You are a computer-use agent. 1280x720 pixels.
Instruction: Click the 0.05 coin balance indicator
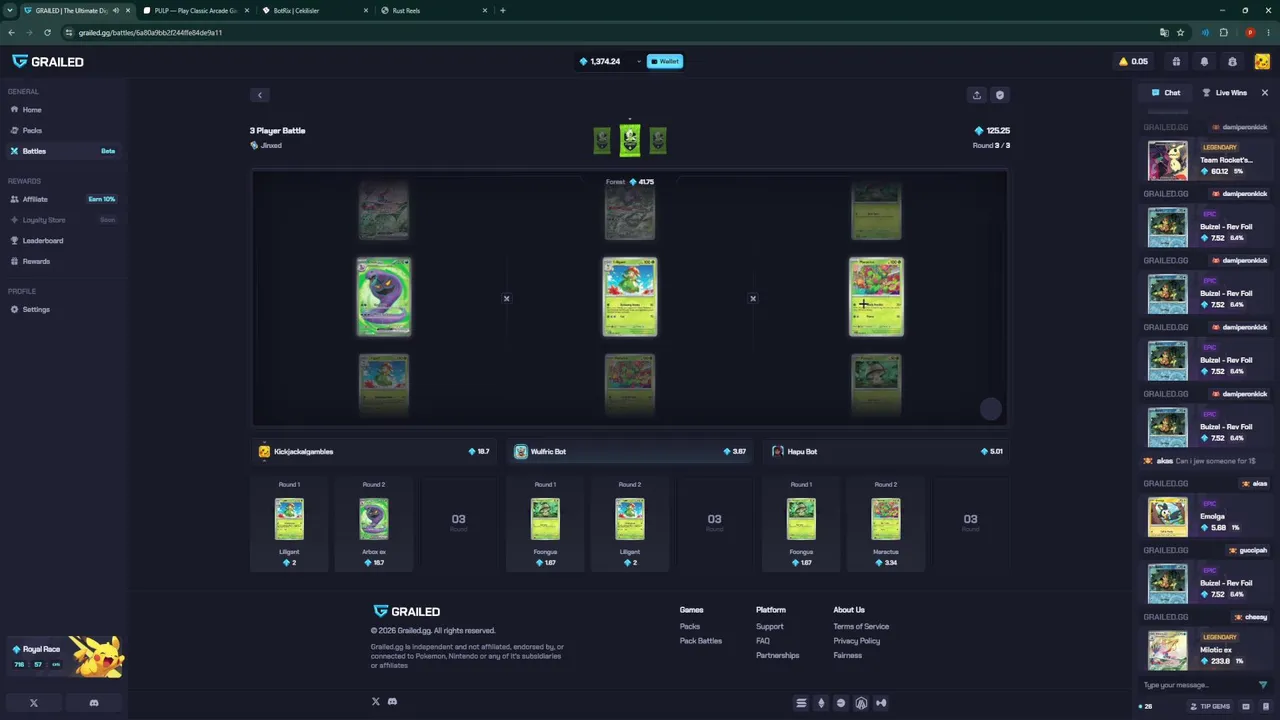coord(1133,62)
